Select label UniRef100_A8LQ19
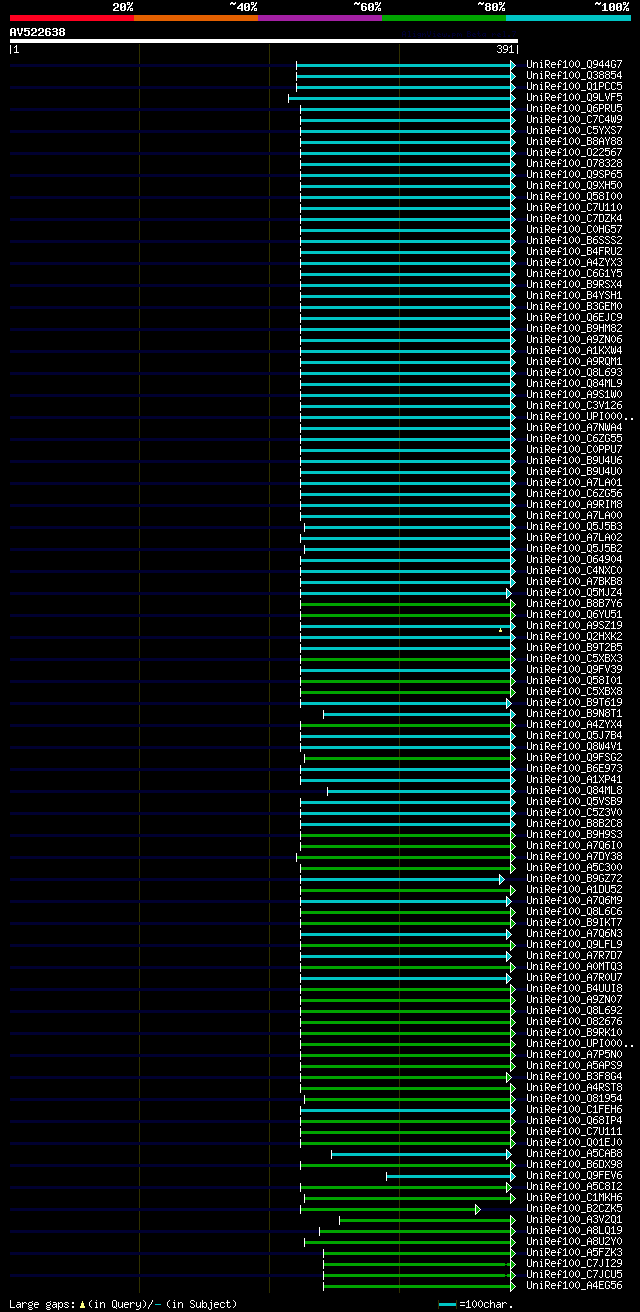 [574, 1230]
